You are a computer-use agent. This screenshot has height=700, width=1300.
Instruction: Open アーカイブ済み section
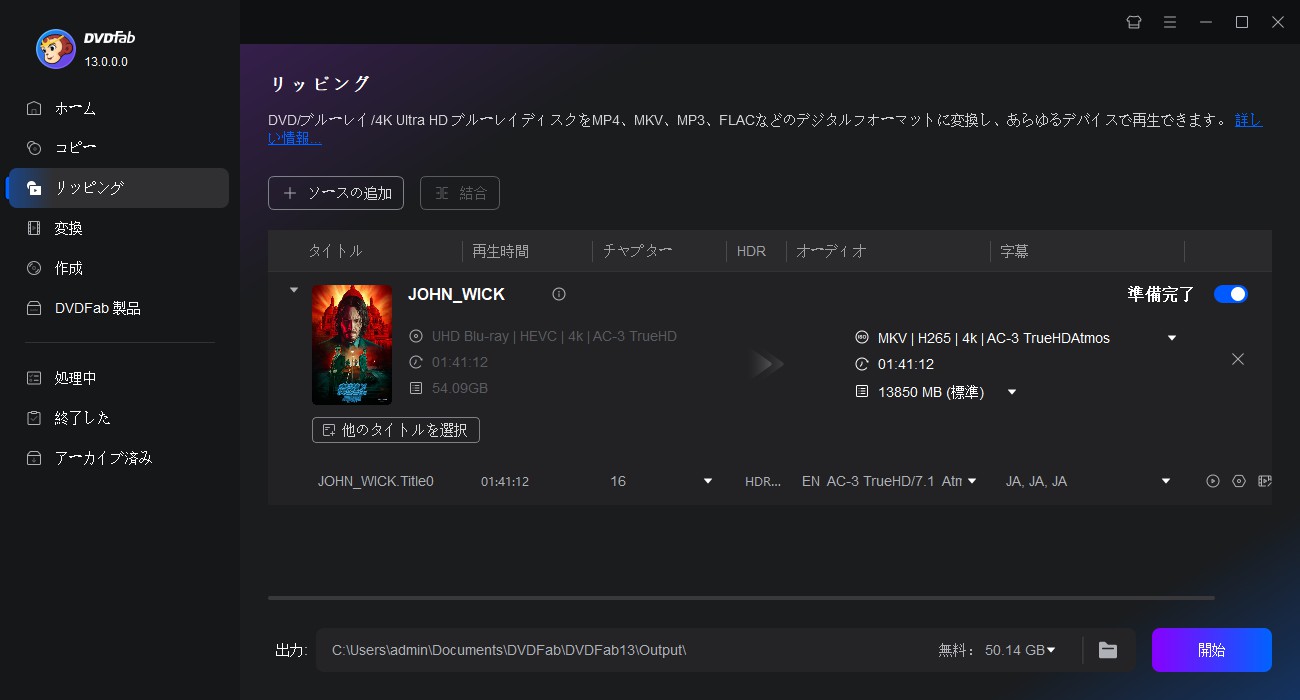pyautogui.click(x=119, y=458)
